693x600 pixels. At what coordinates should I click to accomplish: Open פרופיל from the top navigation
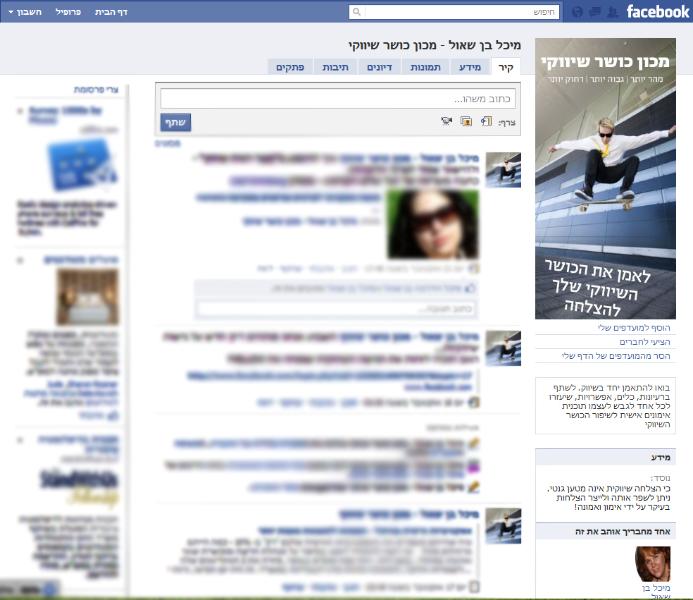pos(67,12)
